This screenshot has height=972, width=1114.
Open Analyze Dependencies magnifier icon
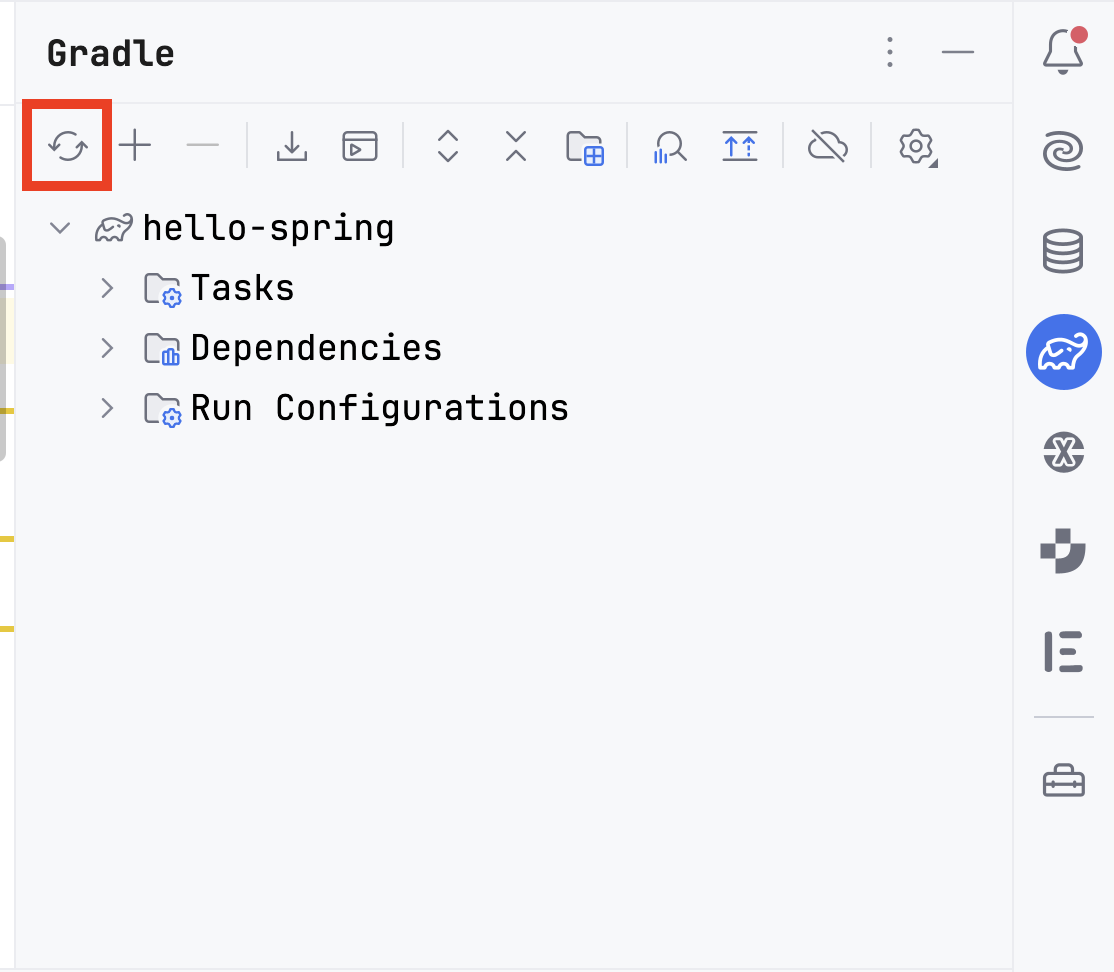click(669, 147)
